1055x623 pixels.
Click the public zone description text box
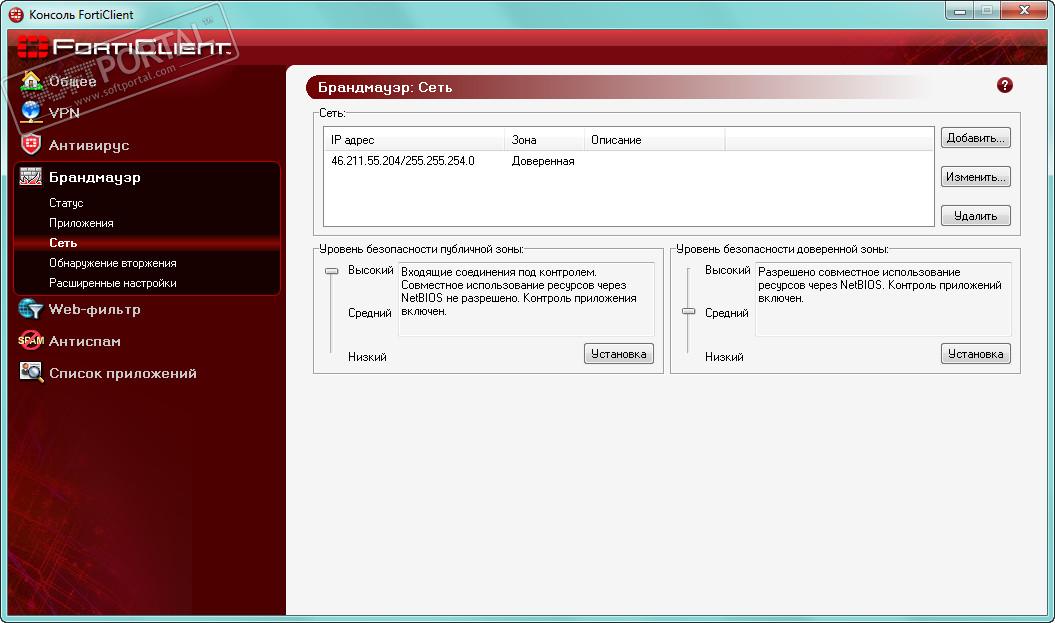(x=526, y=299)
